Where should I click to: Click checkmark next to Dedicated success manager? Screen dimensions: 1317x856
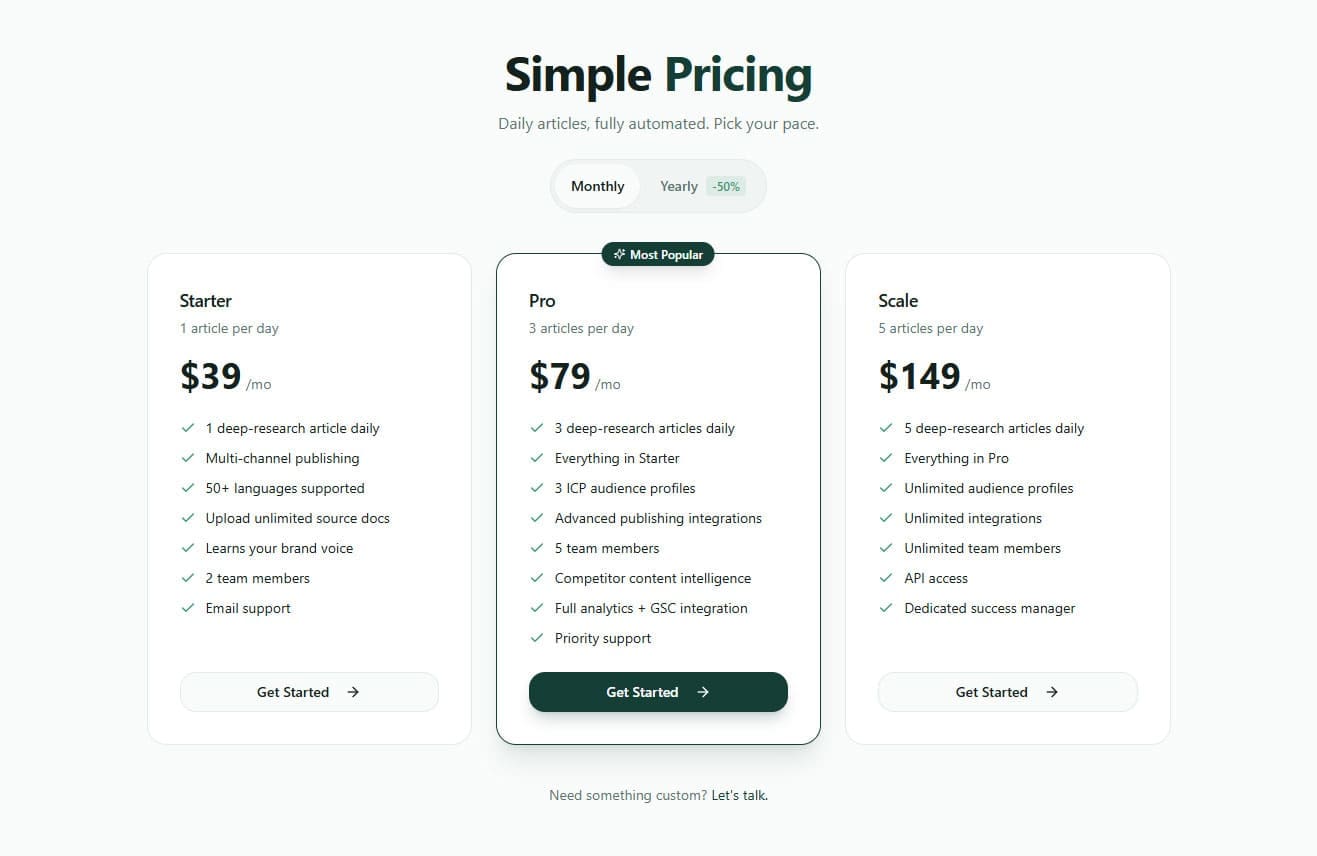pyautogui.click(x=886, y=608)
